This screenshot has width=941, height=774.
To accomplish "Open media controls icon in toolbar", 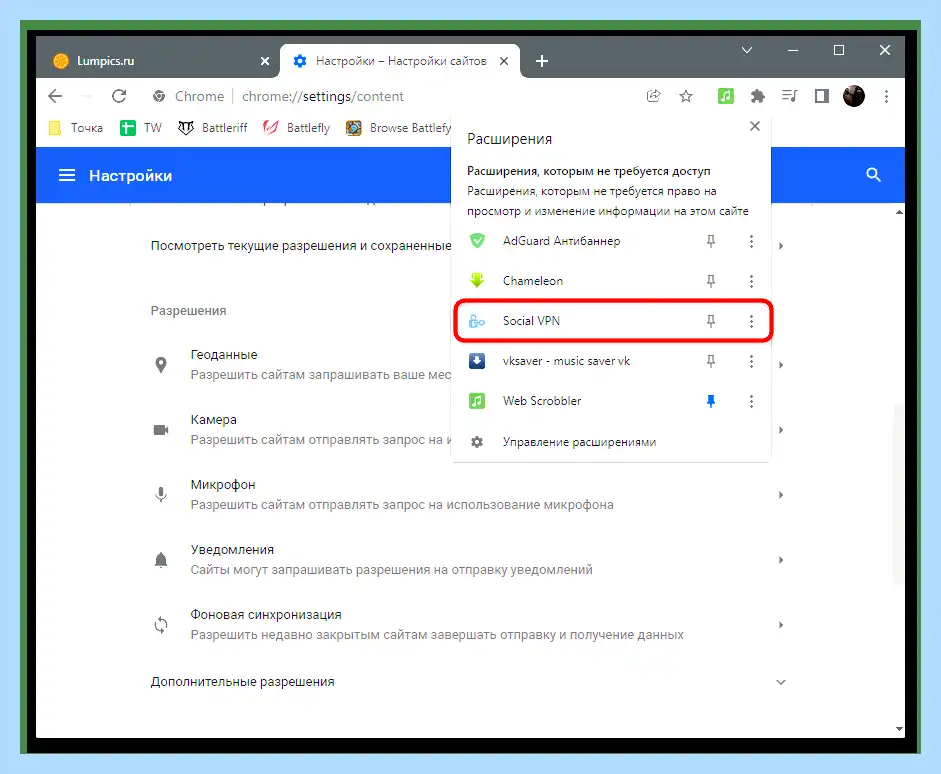I will (790, 96).
